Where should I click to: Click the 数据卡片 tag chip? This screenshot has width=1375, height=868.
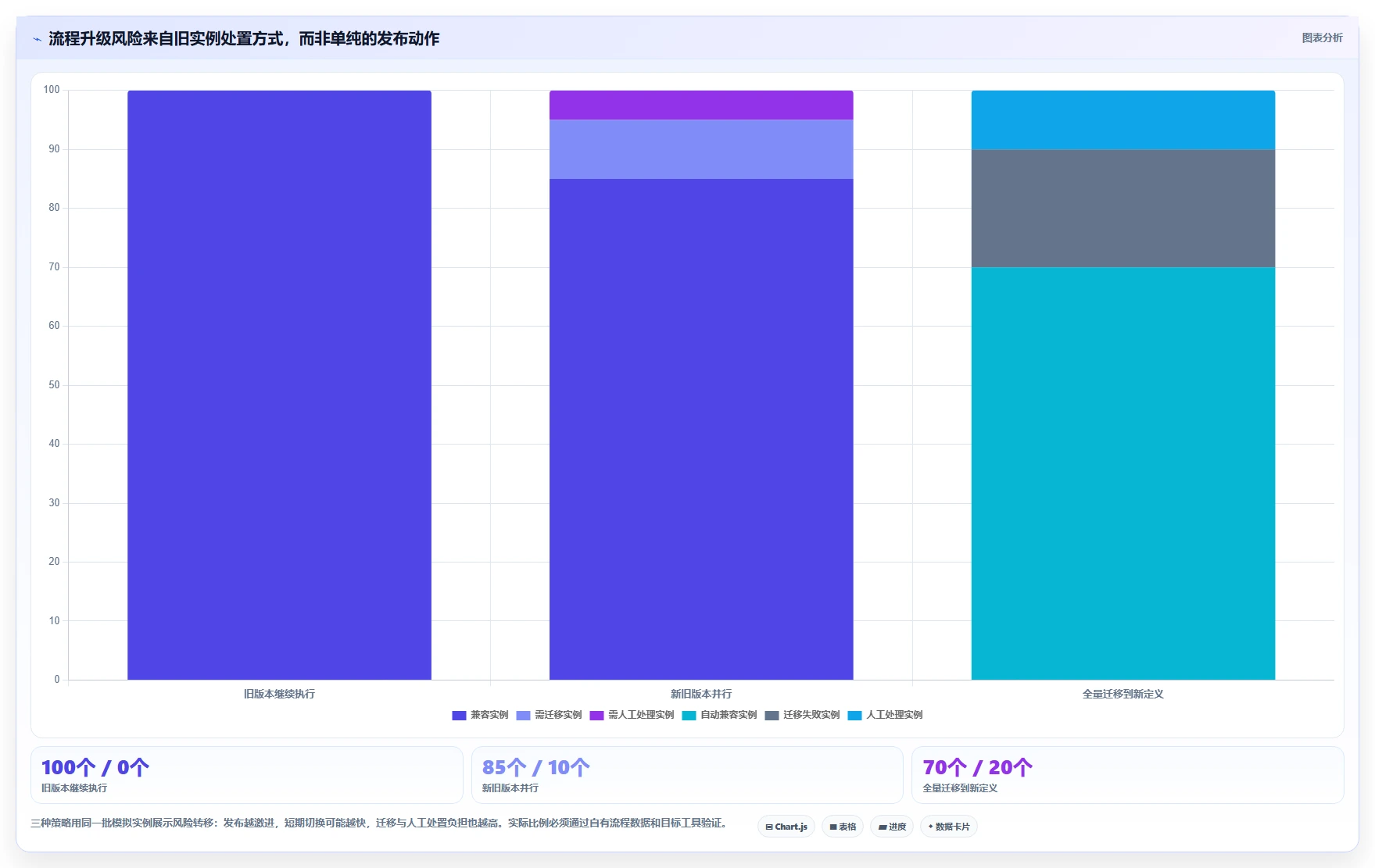[x=948, y=827]
